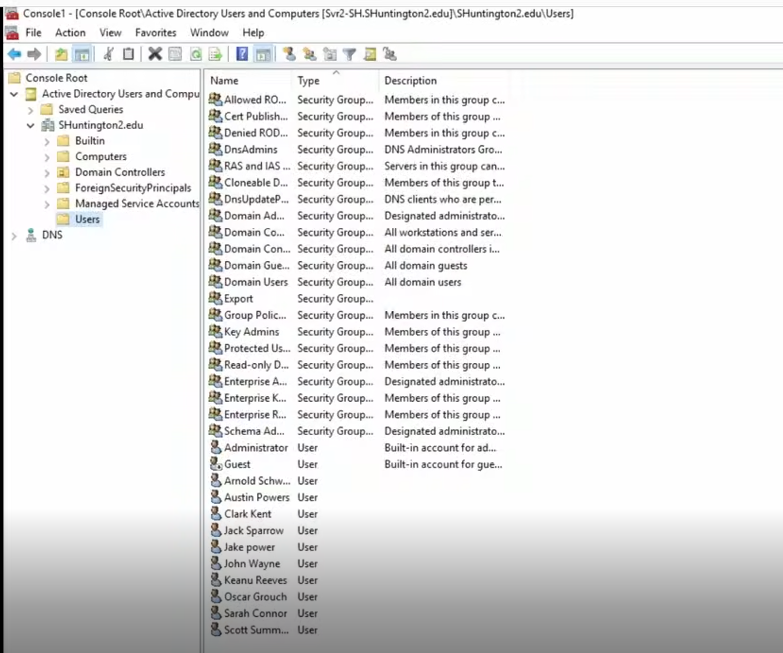The height and width of the screenshot is (653, 783).
Task: Toggle Show/Hide Action Pane toolbar icon
Action: [x=262, y=54]
